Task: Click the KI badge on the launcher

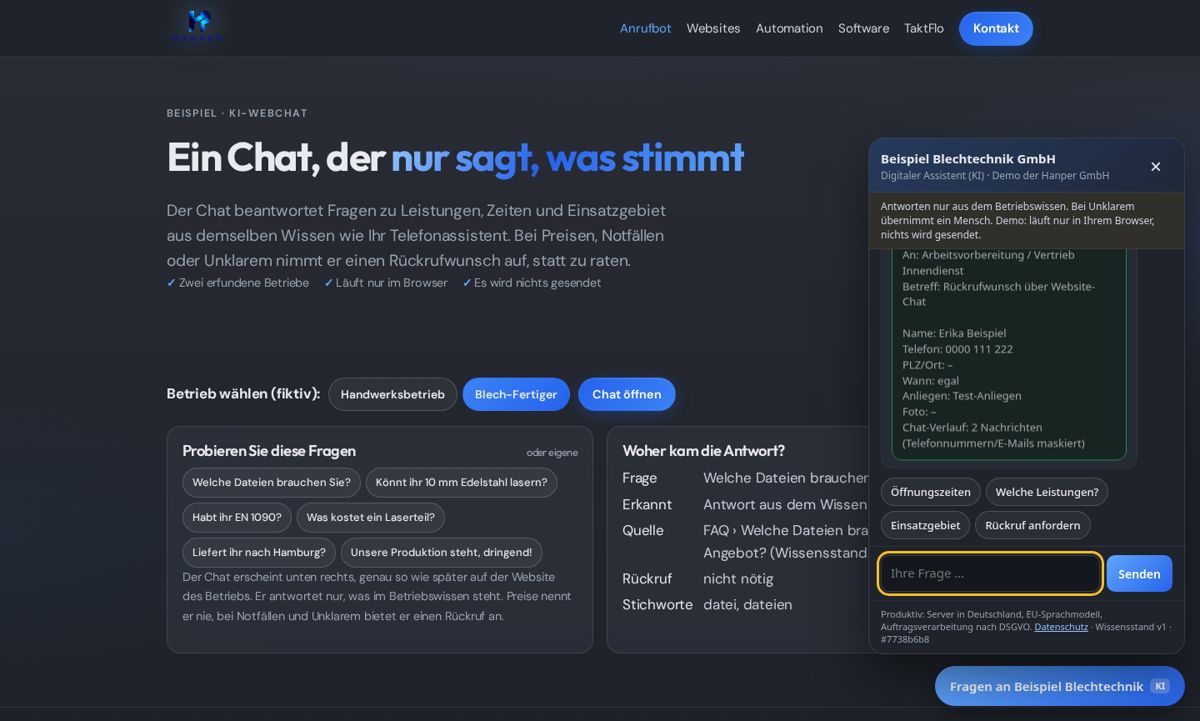Action: [1160, 686]
